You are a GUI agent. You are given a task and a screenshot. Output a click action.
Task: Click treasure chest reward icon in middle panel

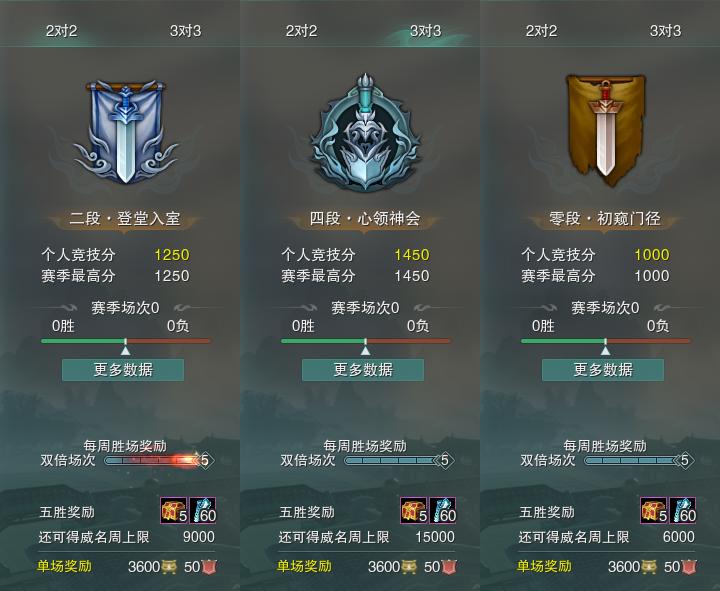(x=414, y=510)
